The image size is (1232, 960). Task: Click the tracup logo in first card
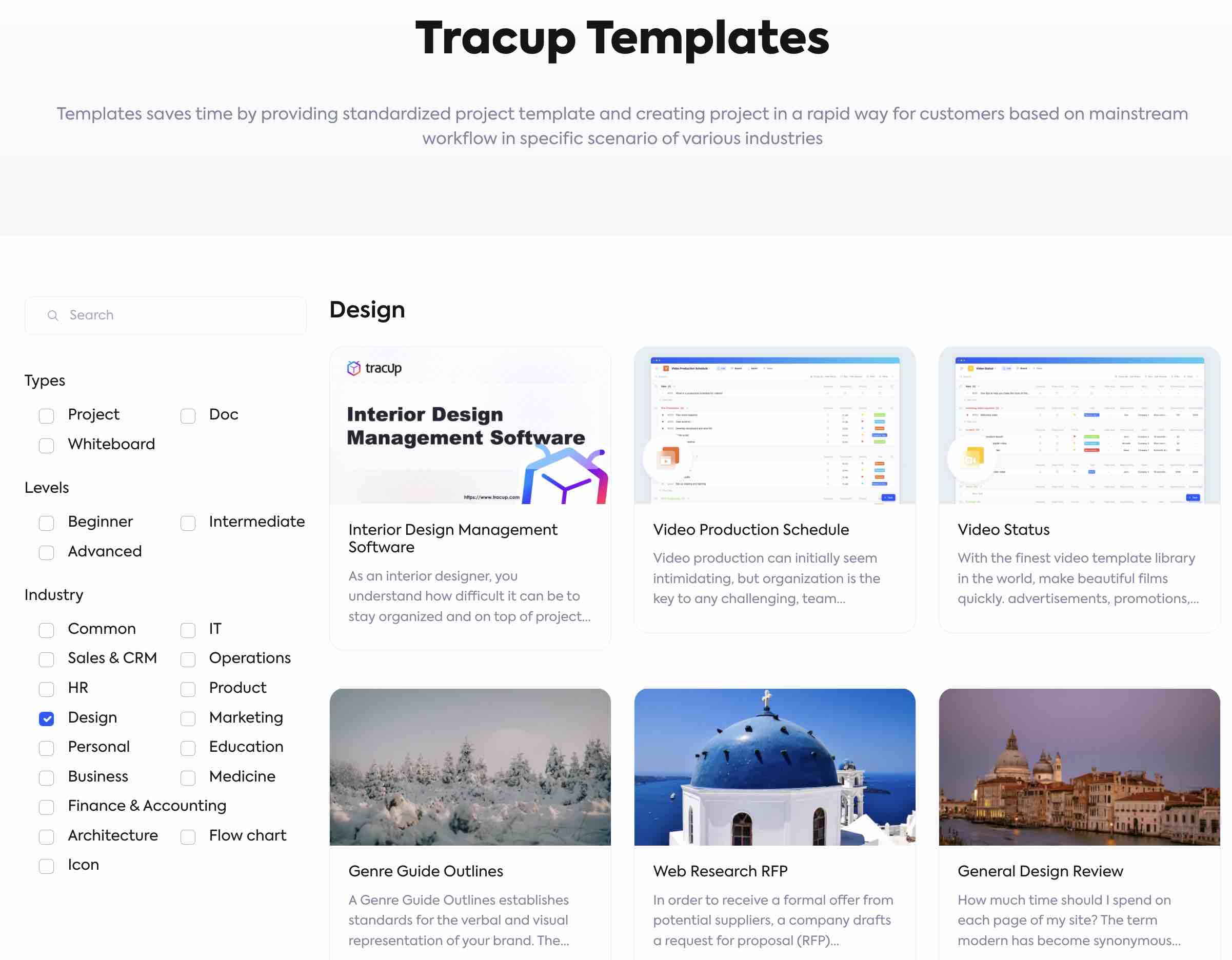[374, 368]
